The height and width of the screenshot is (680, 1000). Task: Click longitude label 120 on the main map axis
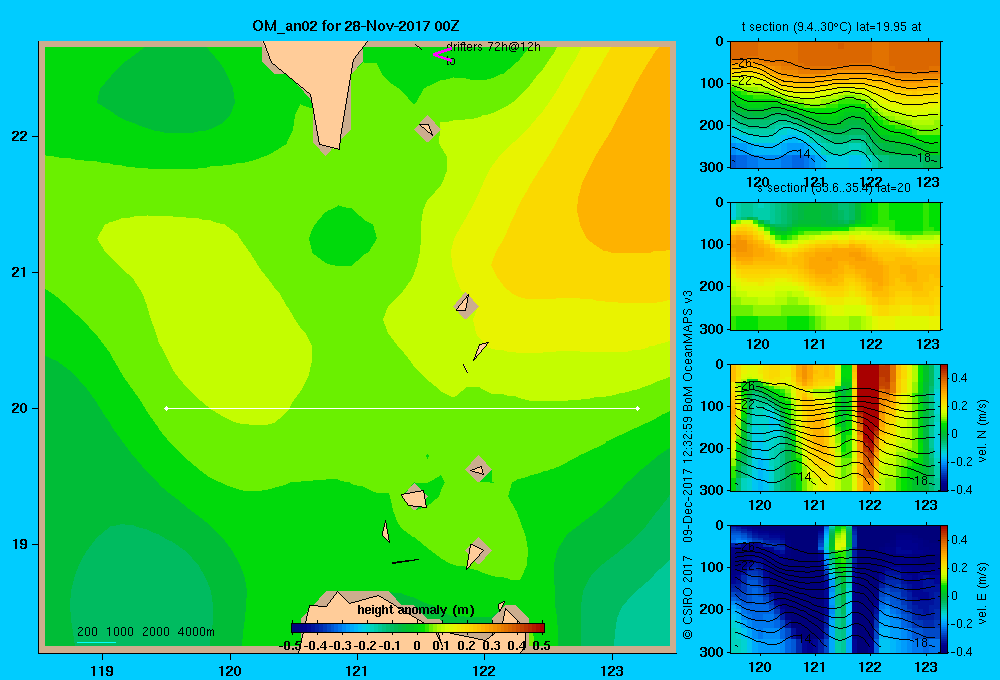pos(230,670)
